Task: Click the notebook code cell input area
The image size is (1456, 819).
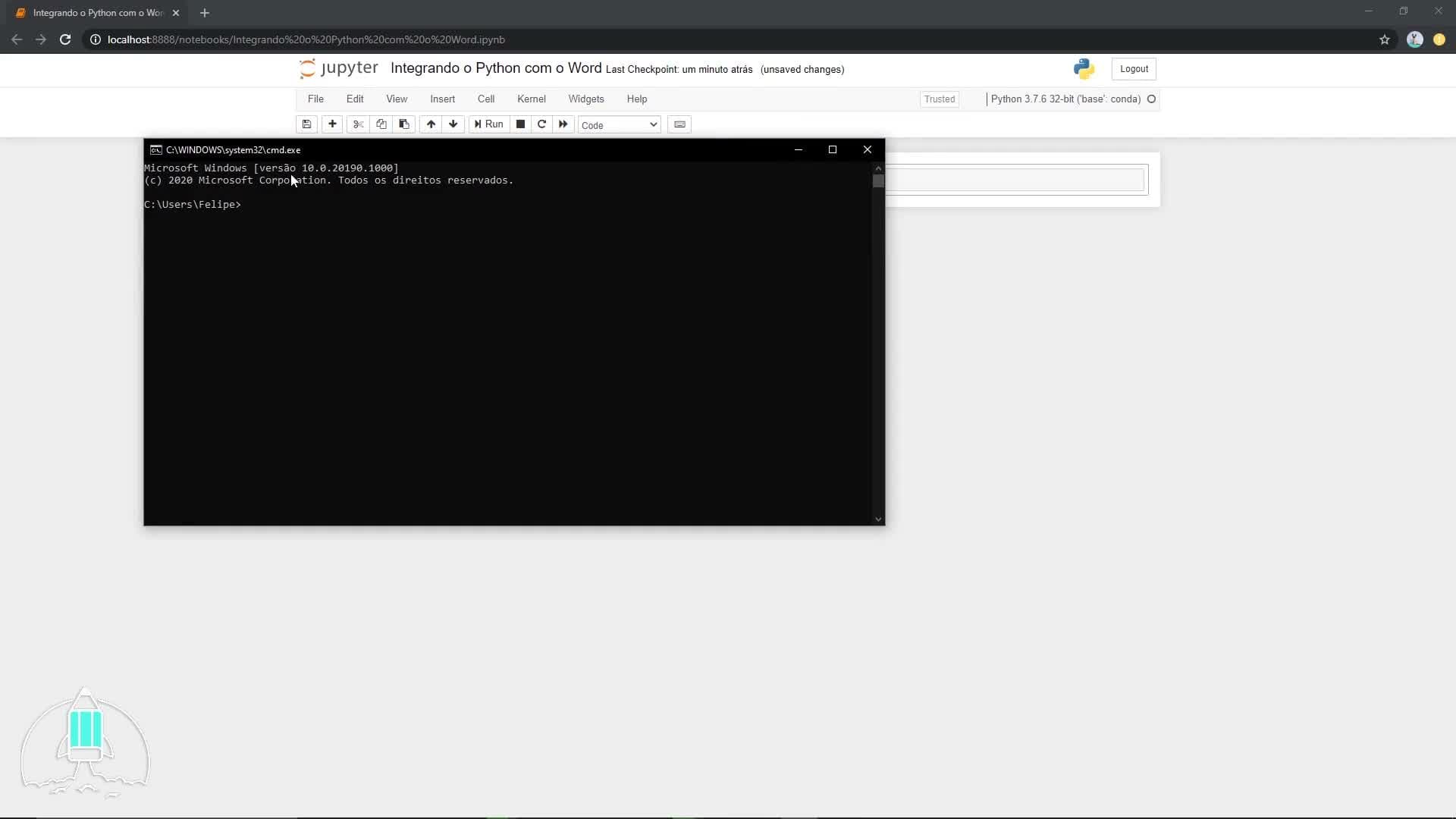Action: [1015, 180]
